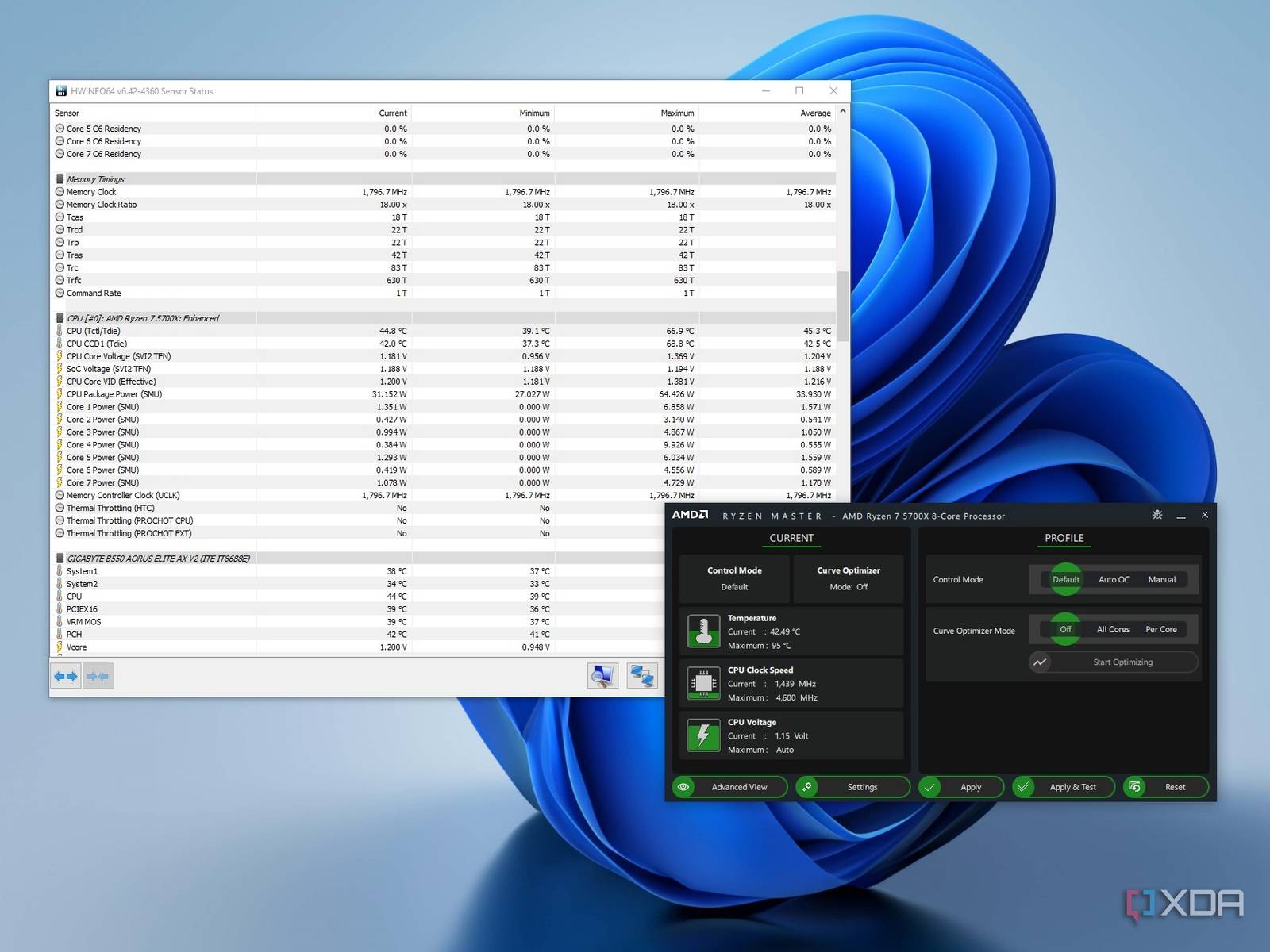Click the collapse columns arrows button in HWiNFO
This screenshot has height=952, width=1270.
pos(98,676)
